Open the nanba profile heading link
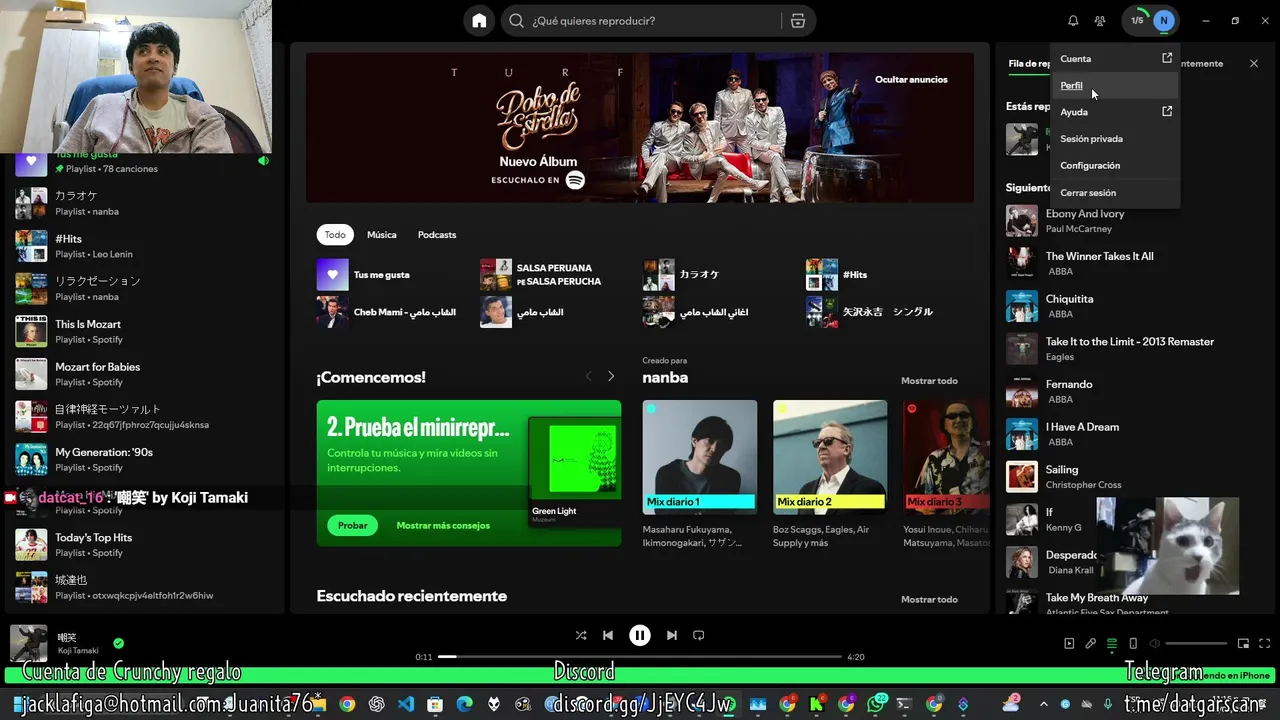The height and width of the screenshot is (720, 1280). click(x=665, y=377)
